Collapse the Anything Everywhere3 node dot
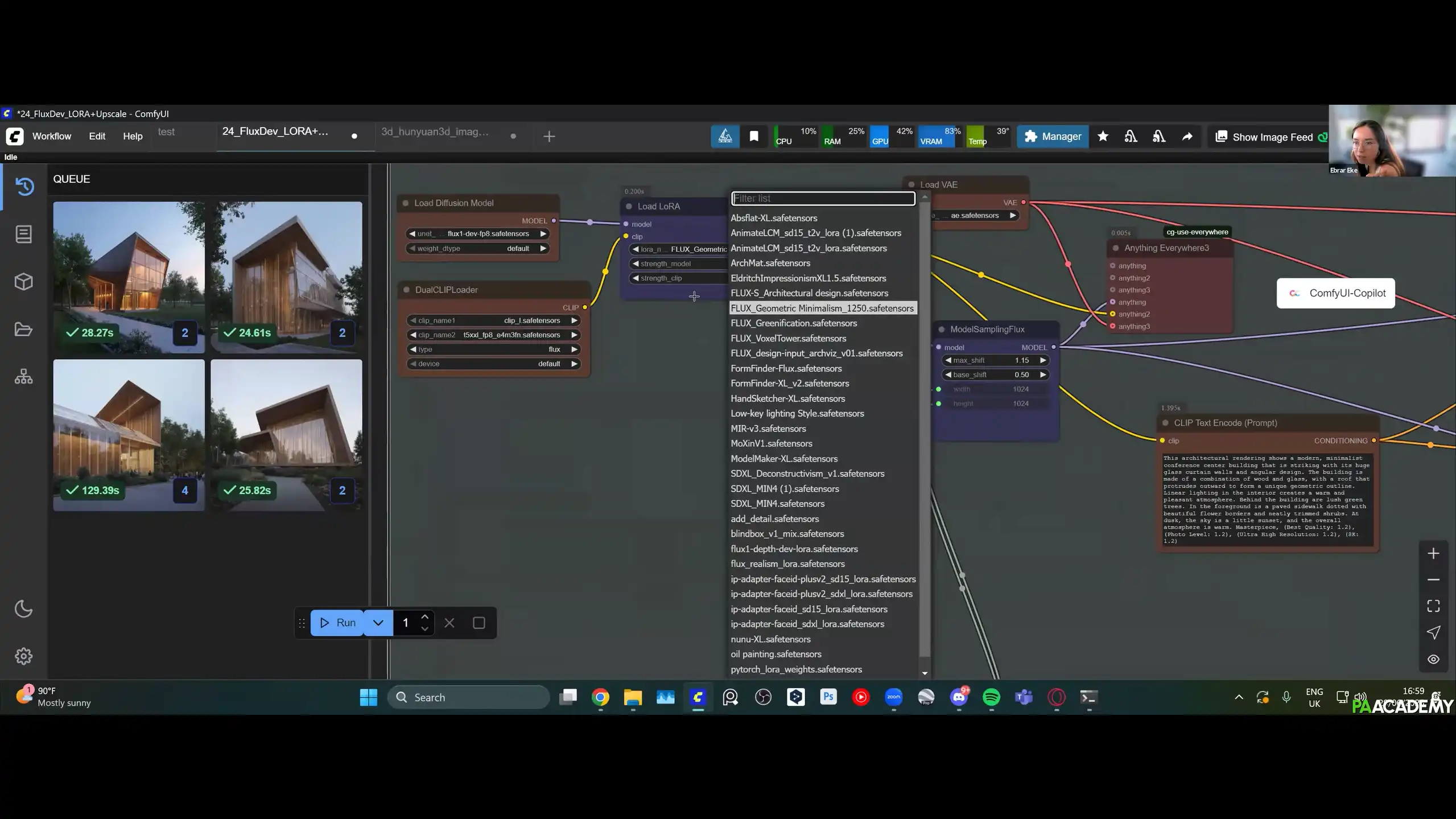The image size is (1456, 819). pyautogui.click(x=1116, y=248)
